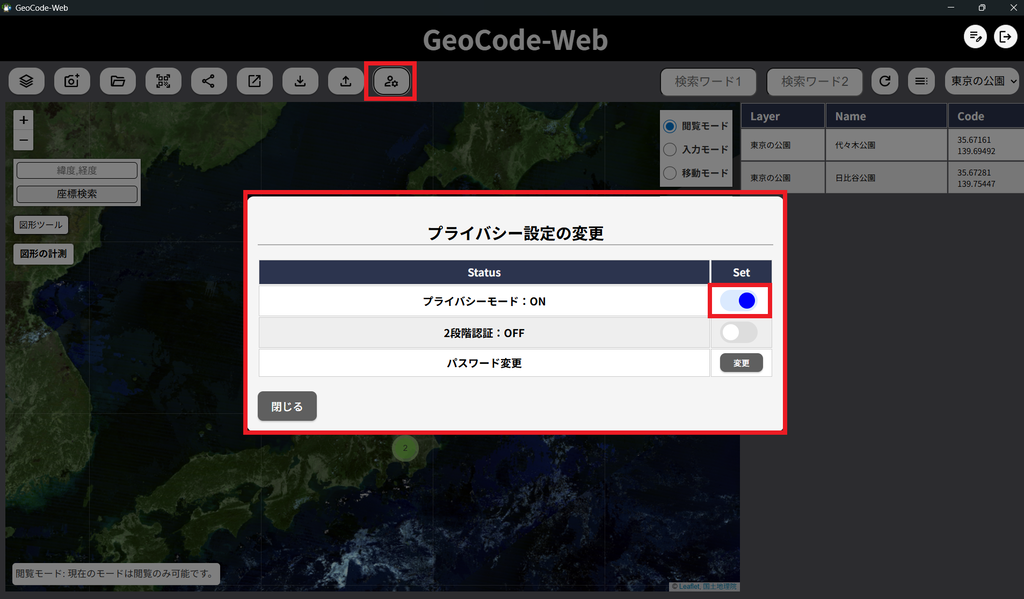Viewport: 1024px width, 599px height.
Task: Click the Code column header
Action: point(986,116)
